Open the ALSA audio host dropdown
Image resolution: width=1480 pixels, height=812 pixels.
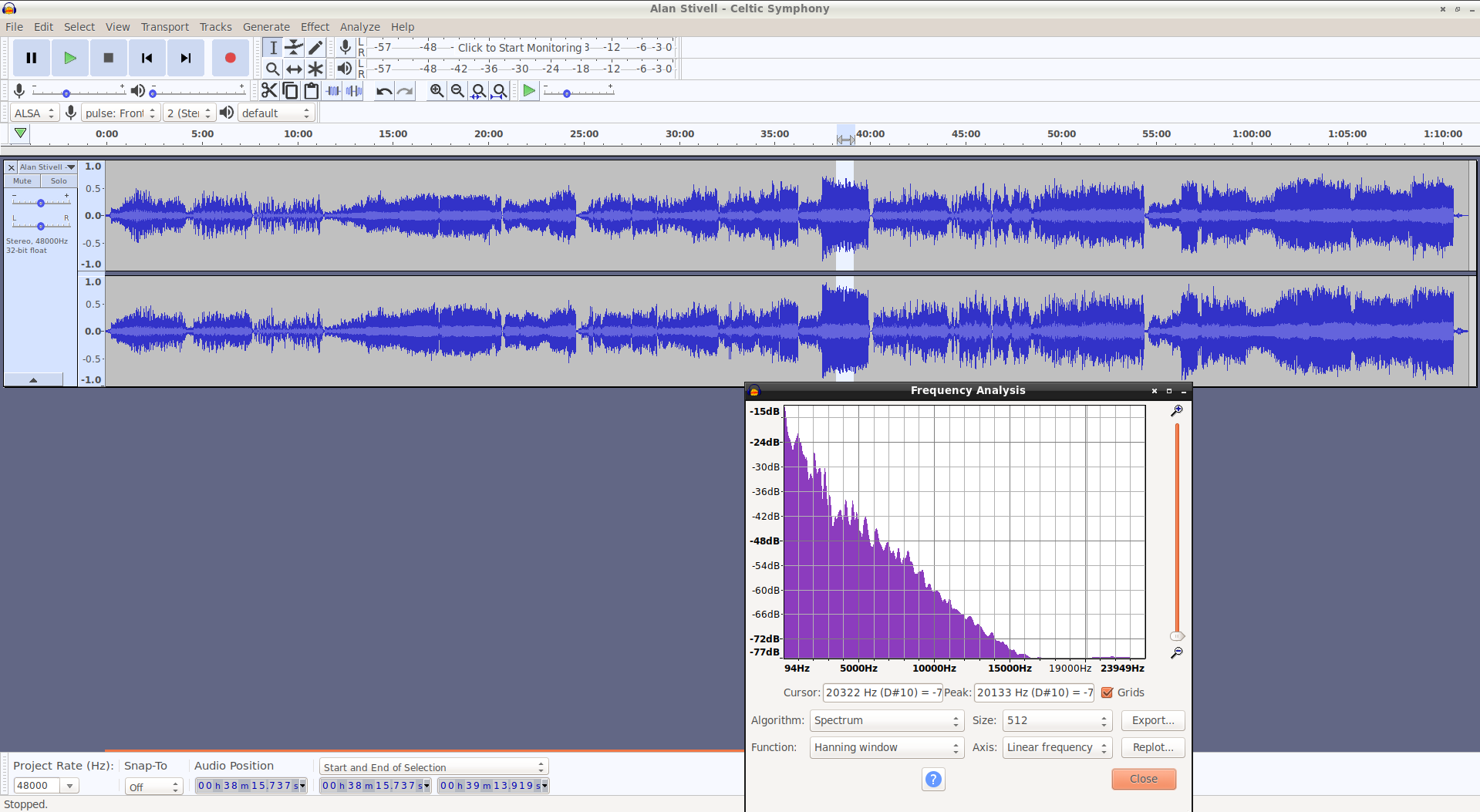click(35, 113)
